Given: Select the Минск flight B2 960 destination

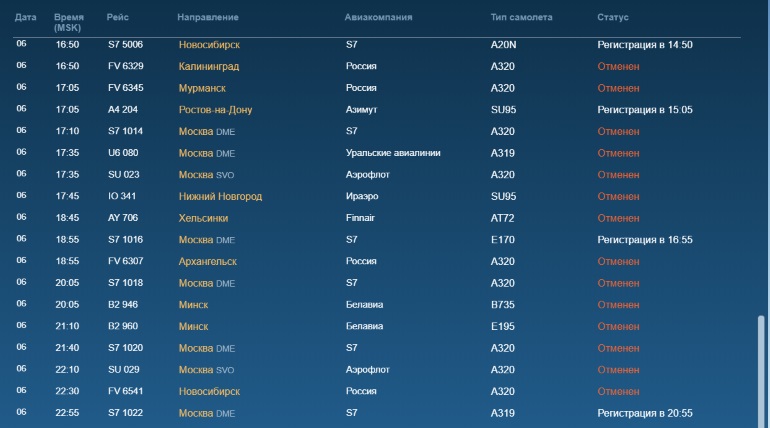Looking at the screenshot, I should 193,326.
